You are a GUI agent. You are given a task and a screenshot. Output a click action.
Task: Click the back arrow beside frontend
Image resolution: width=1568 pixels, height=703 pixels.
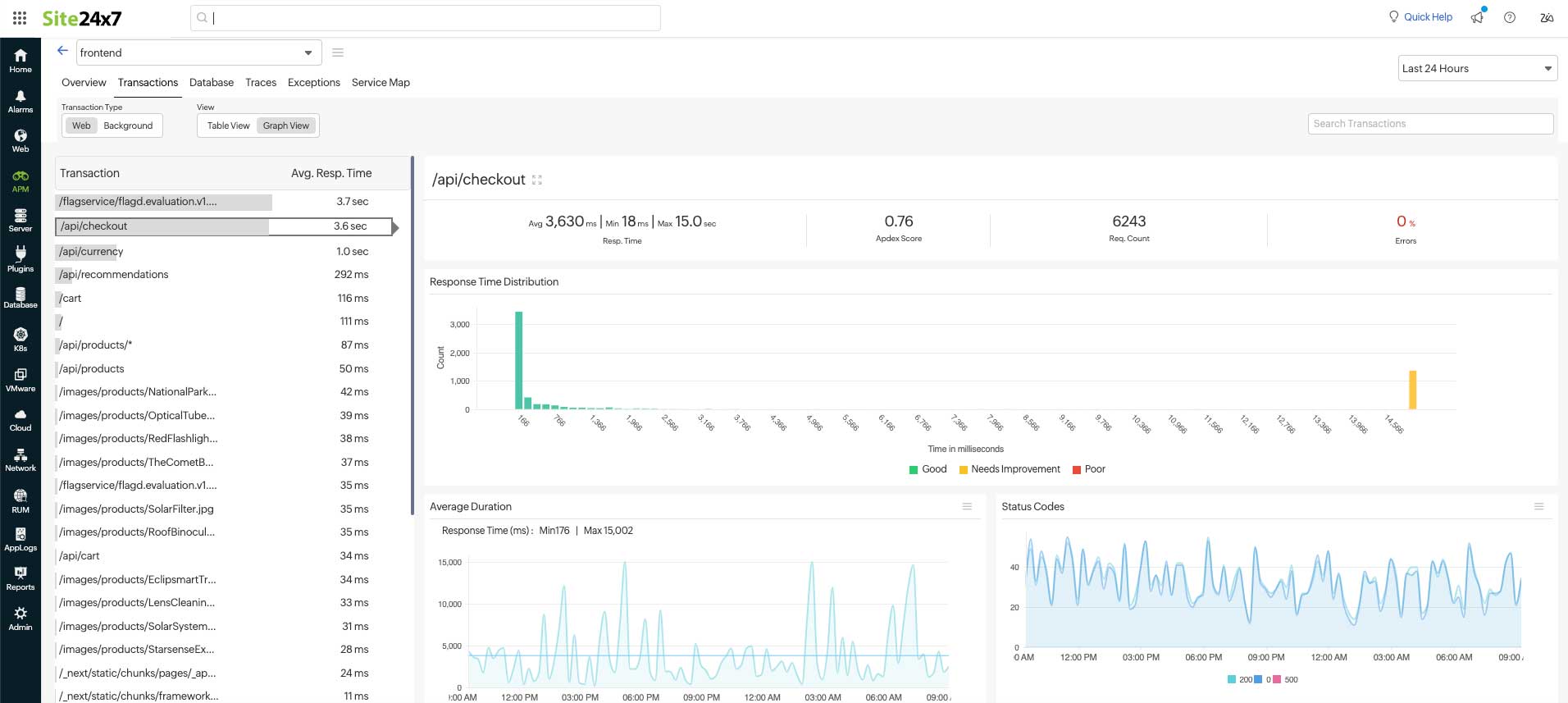tap(62, 51)
